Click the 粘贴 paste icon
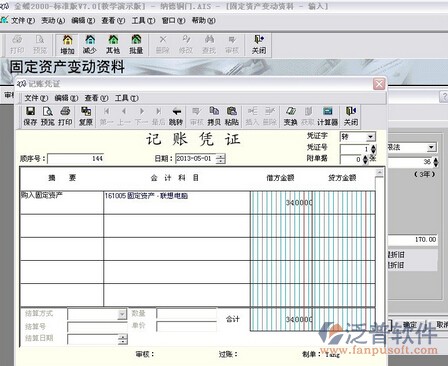The image size is (448, 366). 232,116
